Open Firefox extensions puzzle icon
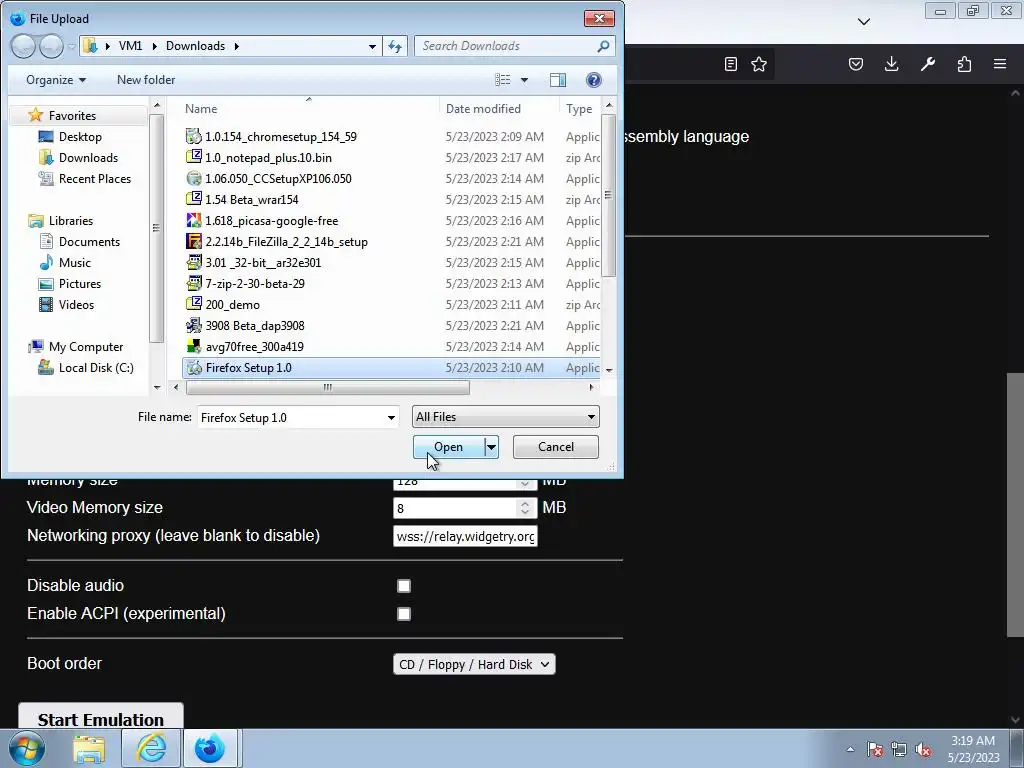 (x=964, y=64)
